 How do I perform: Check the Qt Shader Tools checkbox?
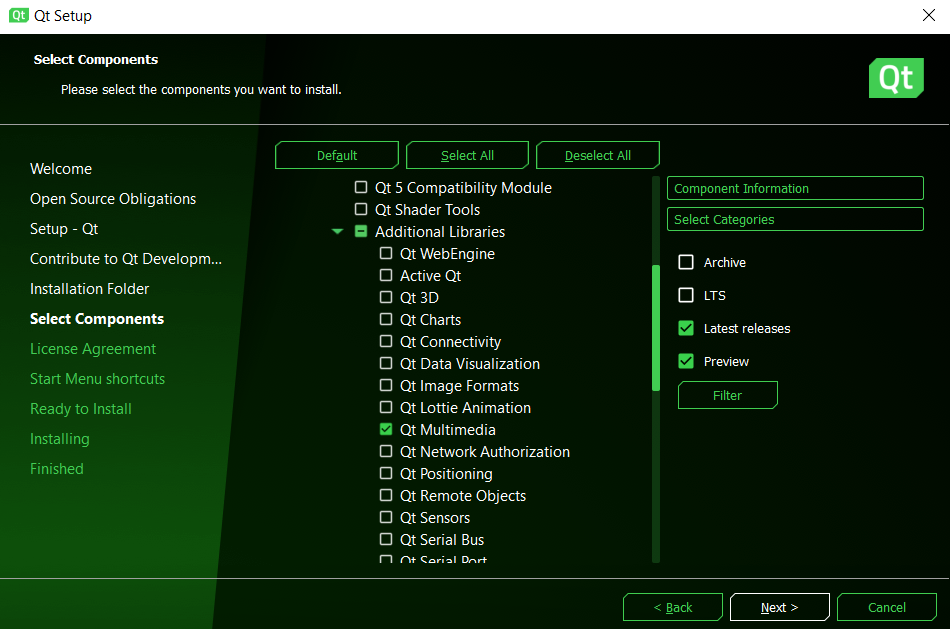(361, 209)
